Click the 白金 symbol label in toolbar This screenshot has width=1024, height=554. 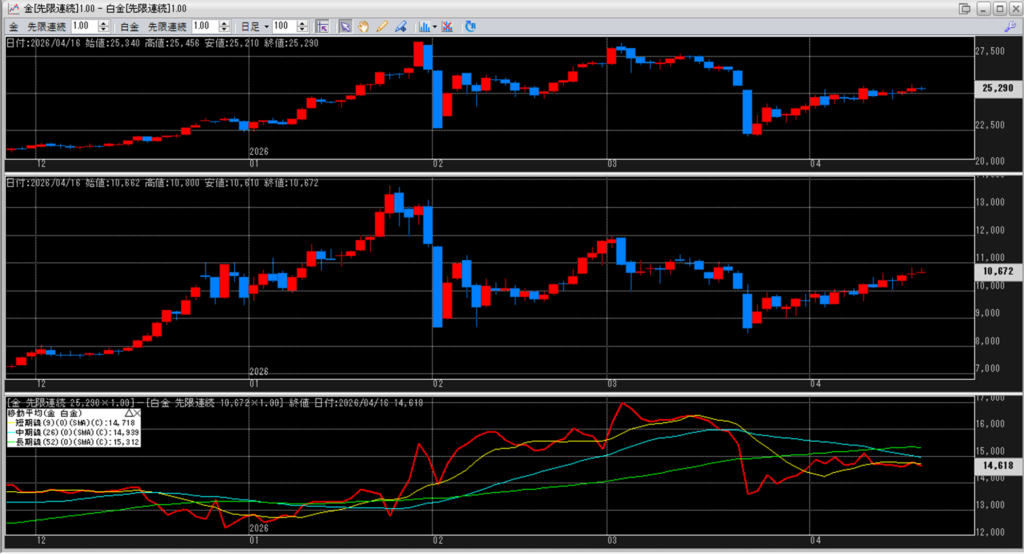(x=129, y=27)
